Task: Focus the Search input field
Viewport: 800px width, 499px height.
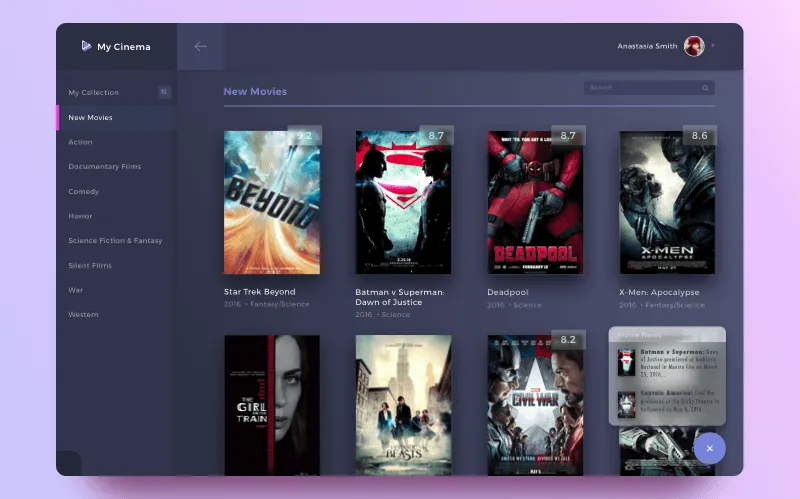Action: [x=649, y=88]
